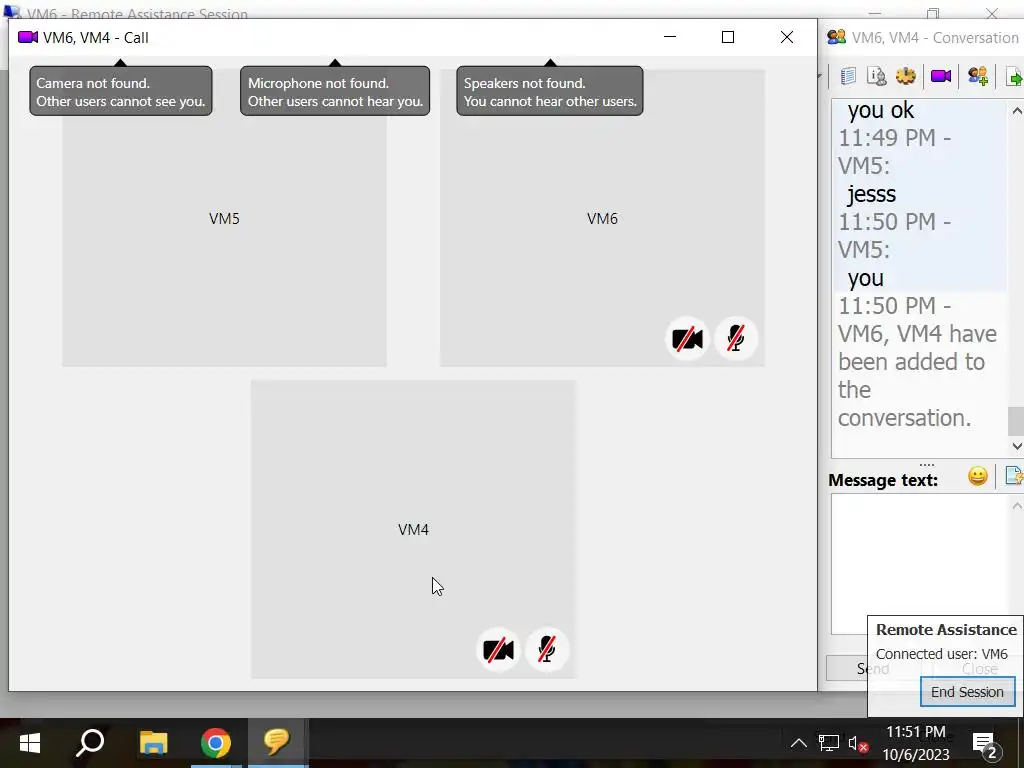Viewport: 1024px width, 768px height.
Task: Toggle VM6's muted microphone icon
Action: [x=736, y=339]
